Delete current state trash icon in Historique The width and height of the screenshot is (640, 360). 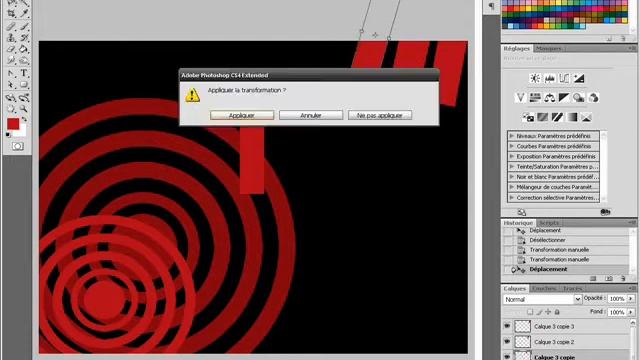623,278
